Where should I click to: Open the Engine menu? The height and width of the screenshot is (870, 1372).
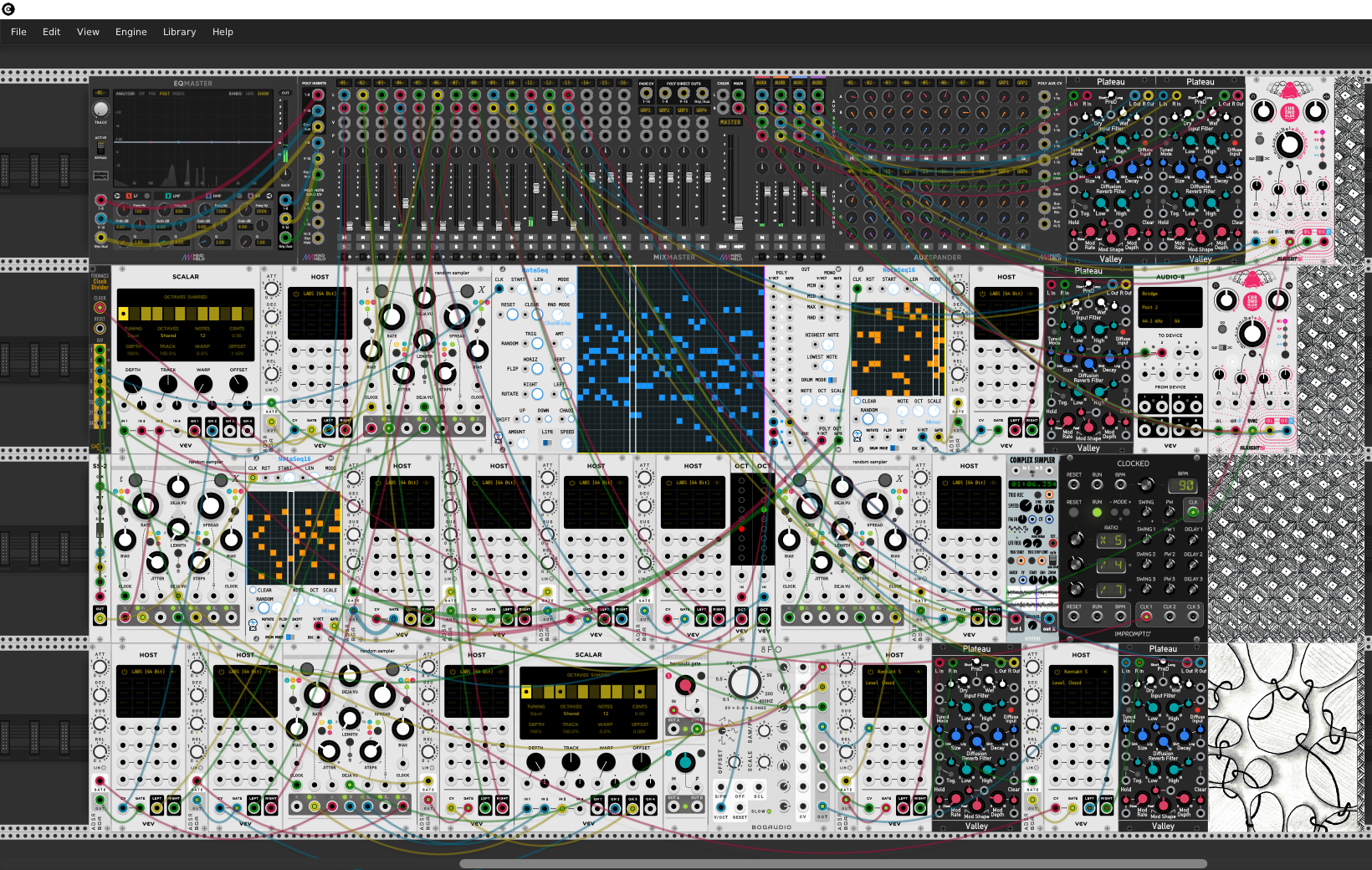[131, 32]
